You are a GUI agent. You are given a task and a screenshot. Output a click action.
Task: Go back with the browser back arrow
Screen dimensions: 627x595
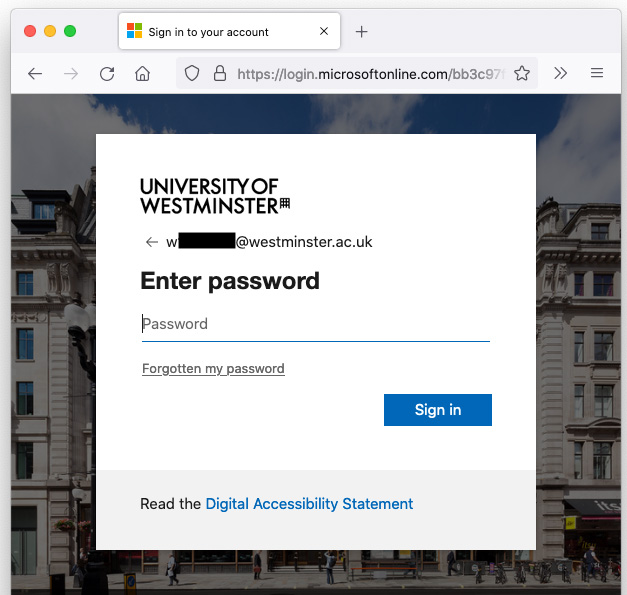pos(35,74)
